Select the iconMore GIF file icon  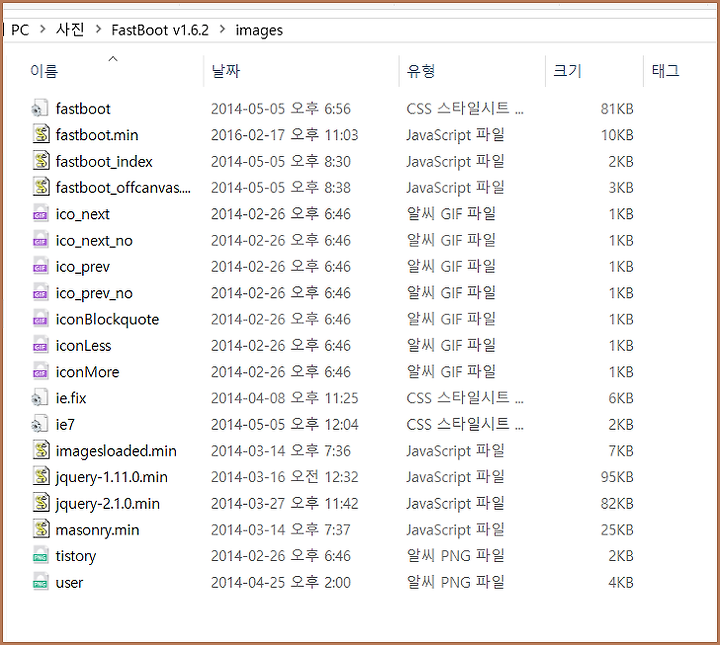40,372
